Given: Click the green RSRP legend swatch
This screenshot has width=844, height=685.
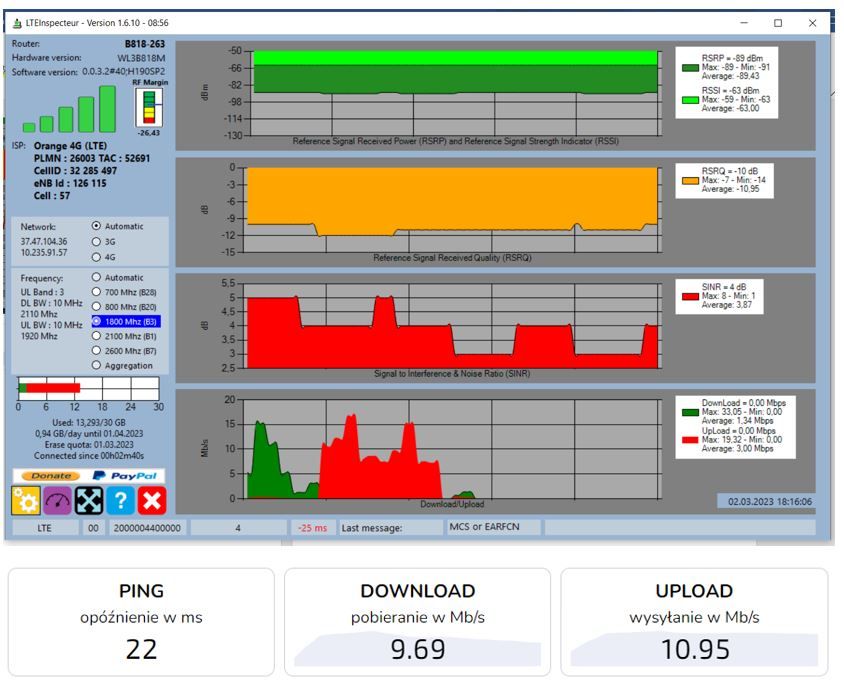Looking at the screenshot, I should tap(690, 68).
